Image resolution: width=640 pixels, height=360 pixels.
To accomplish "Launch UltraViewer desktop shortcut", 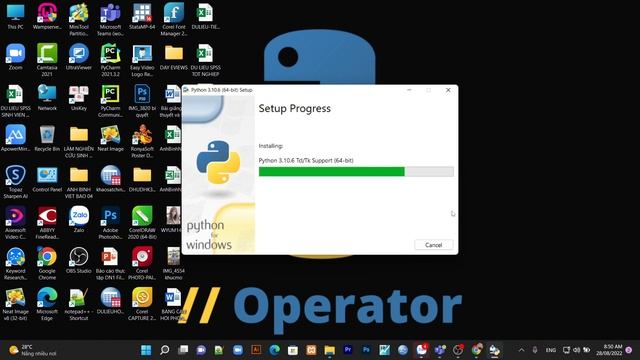I will coord(79,57).
